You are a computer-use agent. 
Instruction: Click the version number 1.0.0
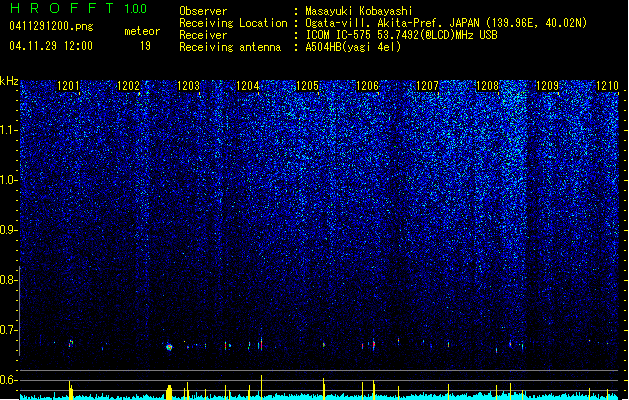(135, 9)
